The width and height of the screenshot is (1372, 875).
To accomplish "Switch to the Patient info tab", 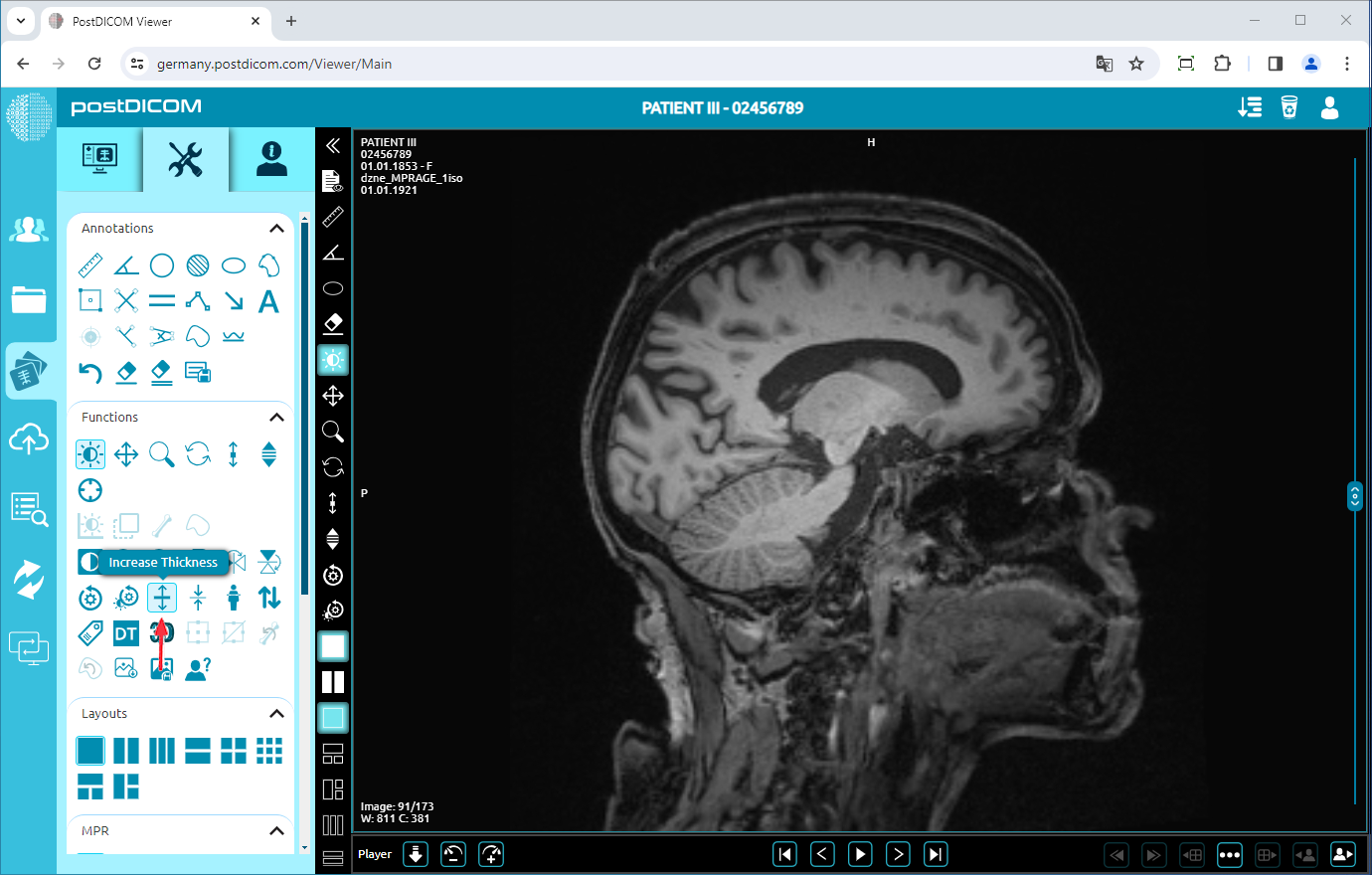I will click(x=268, y=159).
